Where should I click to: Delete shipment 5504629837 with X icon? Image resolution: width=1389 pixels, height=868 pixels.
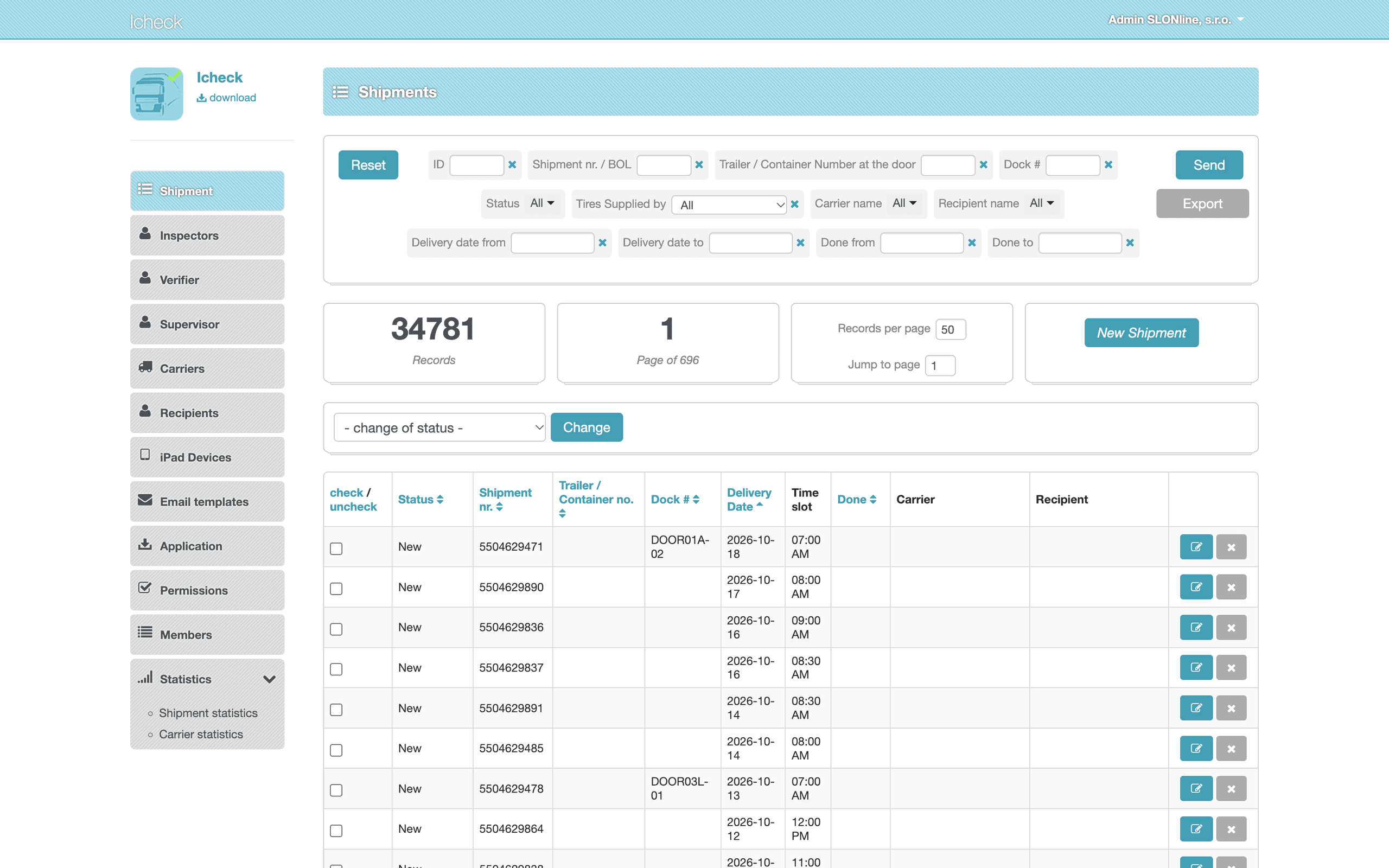pos(1231,668)
